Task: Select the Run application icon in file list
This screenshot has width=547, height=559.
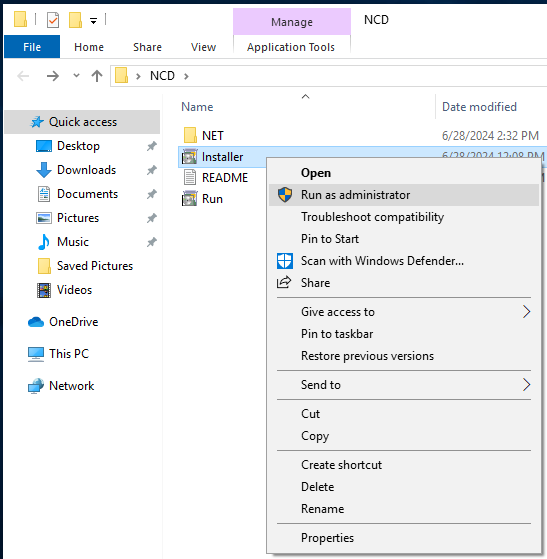Action: (x=189, y=199)
